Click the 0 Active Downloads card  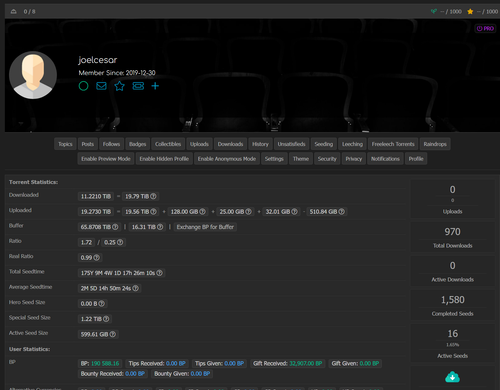(452, 271)
